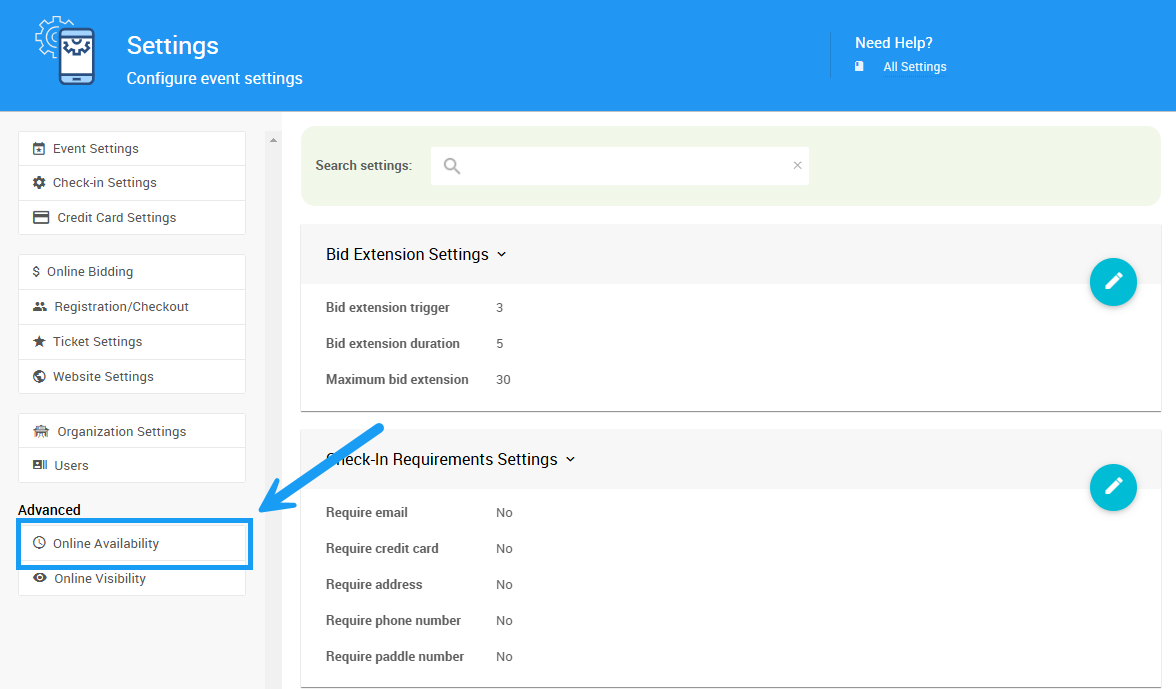This screenshot has width=1176, height=689.
Task: Clear the search settings field with X
Action: tap(797, 166)
